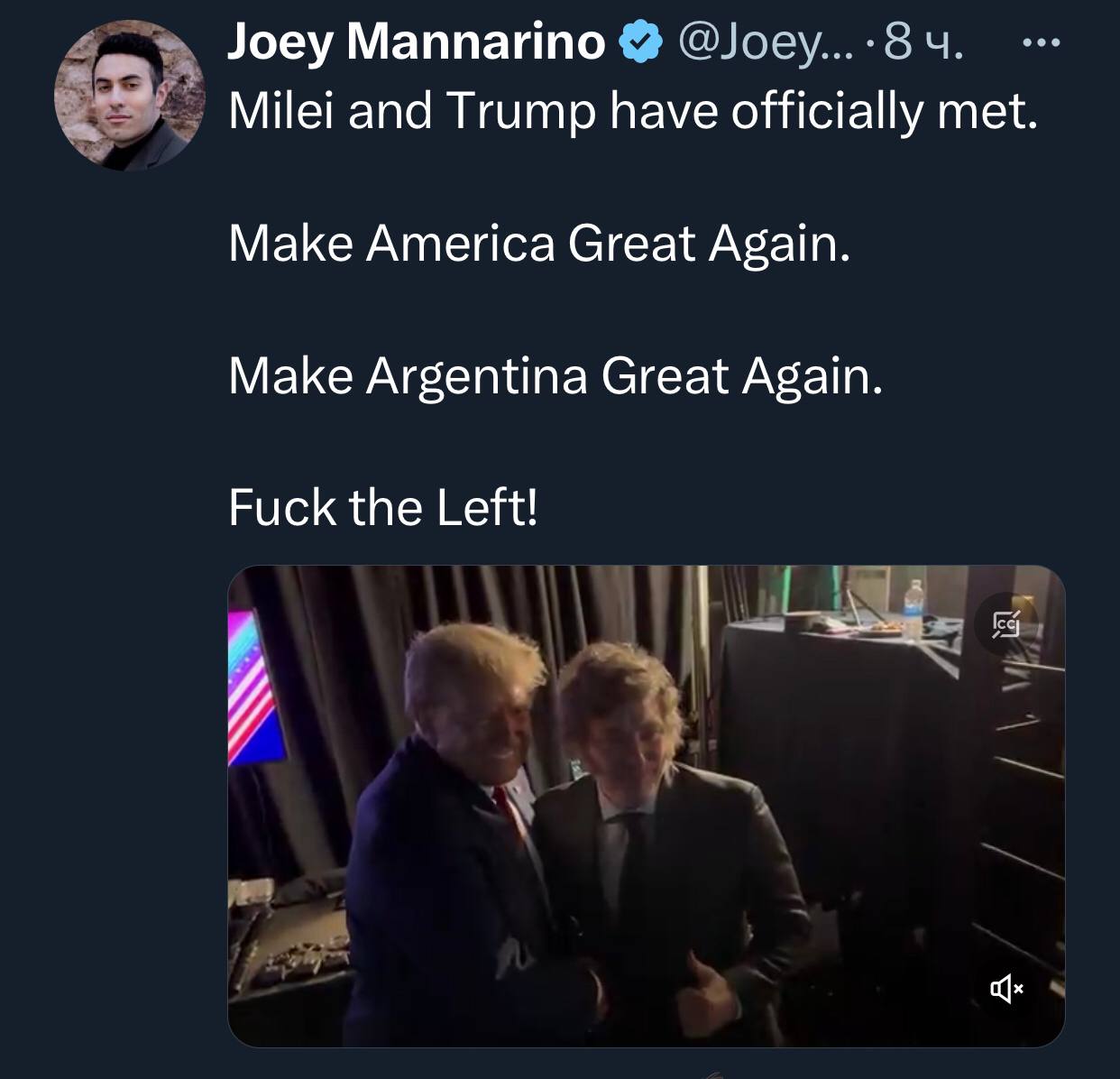Image resolution: width=1120 pixels, height=1079 pixels.
Task: Click the blue verified badge
Action: coord(641,42)
